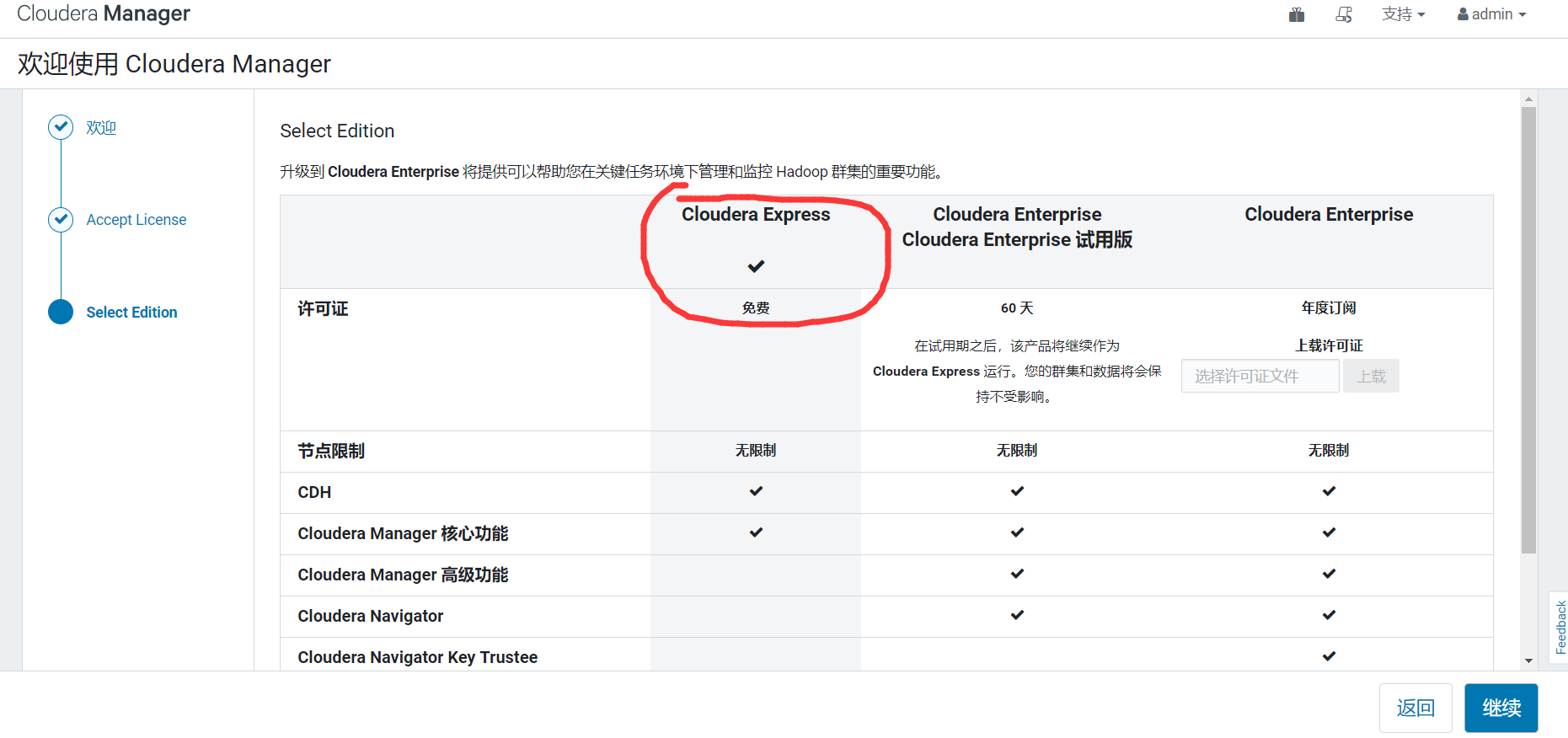Click trial checkmark for Cloudera Manager 高级功能
The image size is (1568, 738).
click(x=1017, y=574)
